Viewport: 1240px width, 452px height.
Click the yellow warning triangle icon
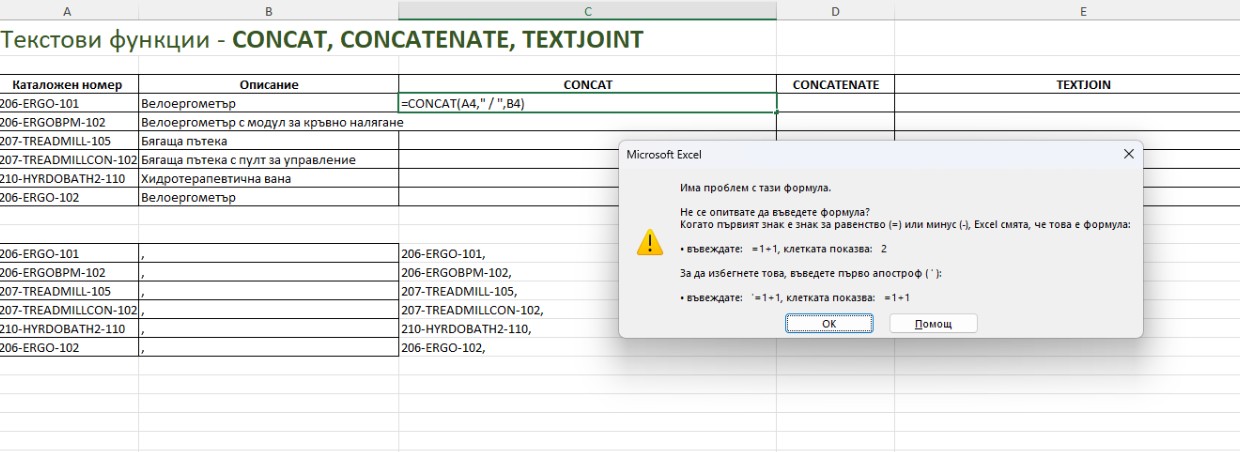click(x=650, y=242)
